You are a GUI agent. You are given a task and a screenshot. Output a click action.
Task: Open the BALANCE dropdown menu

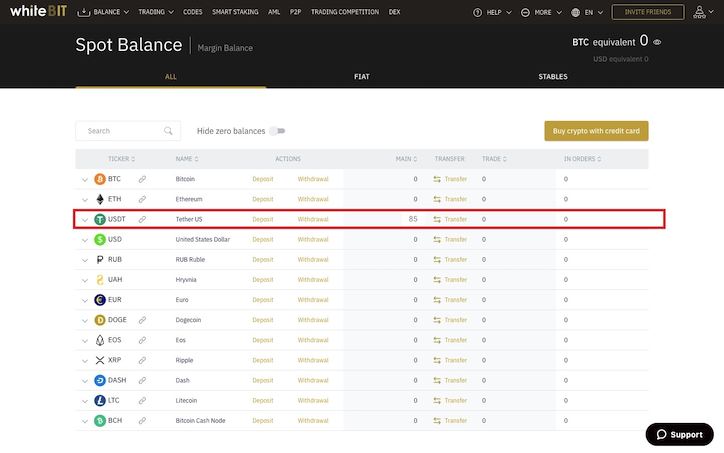(x=103, y=12)
